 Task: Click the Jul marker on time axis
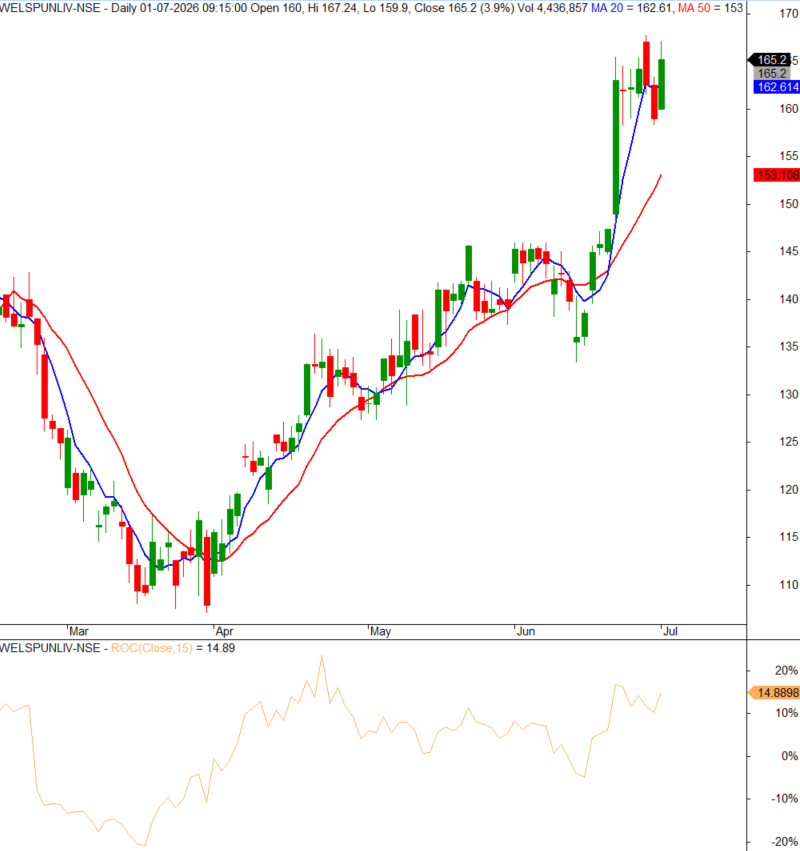click(670, 631)
